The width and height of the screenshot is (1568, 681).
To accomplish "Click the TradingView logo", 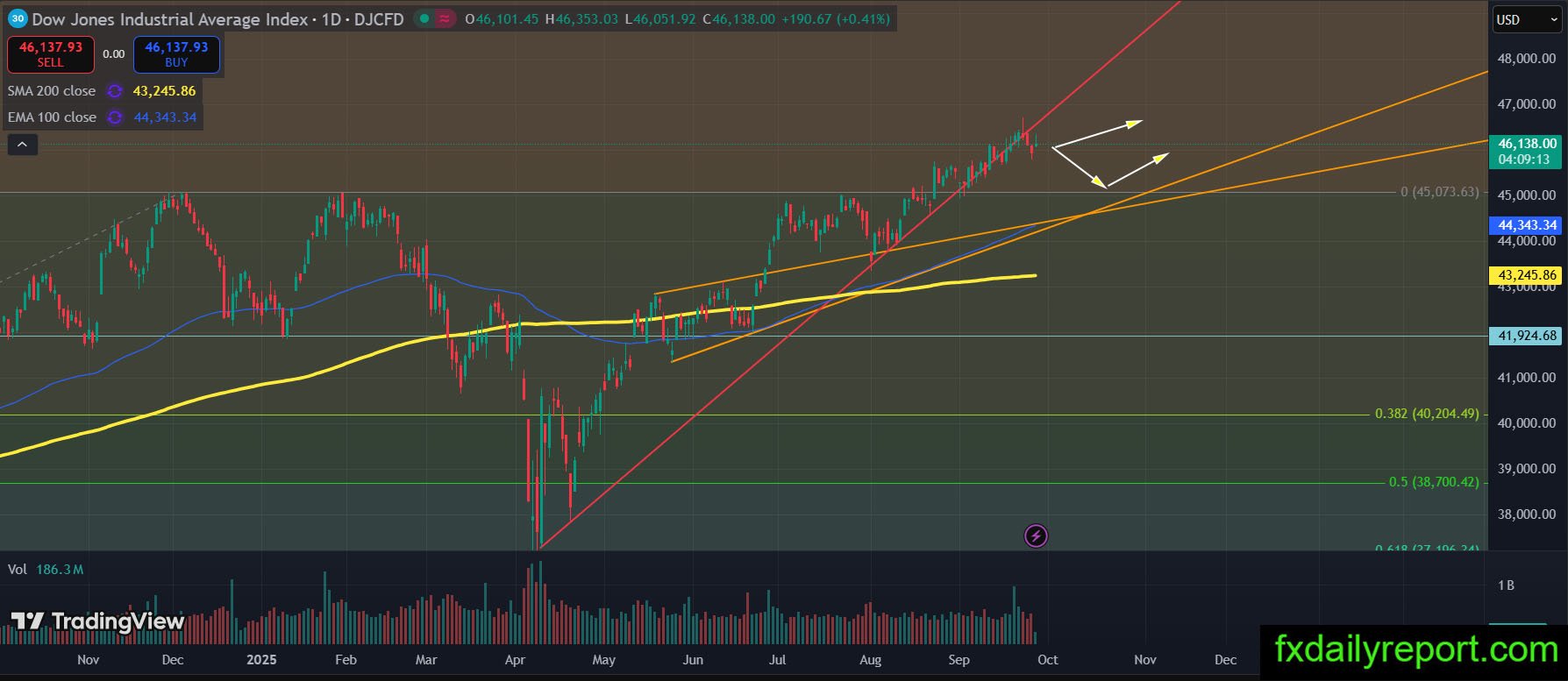I will click(x=97, y=621).
